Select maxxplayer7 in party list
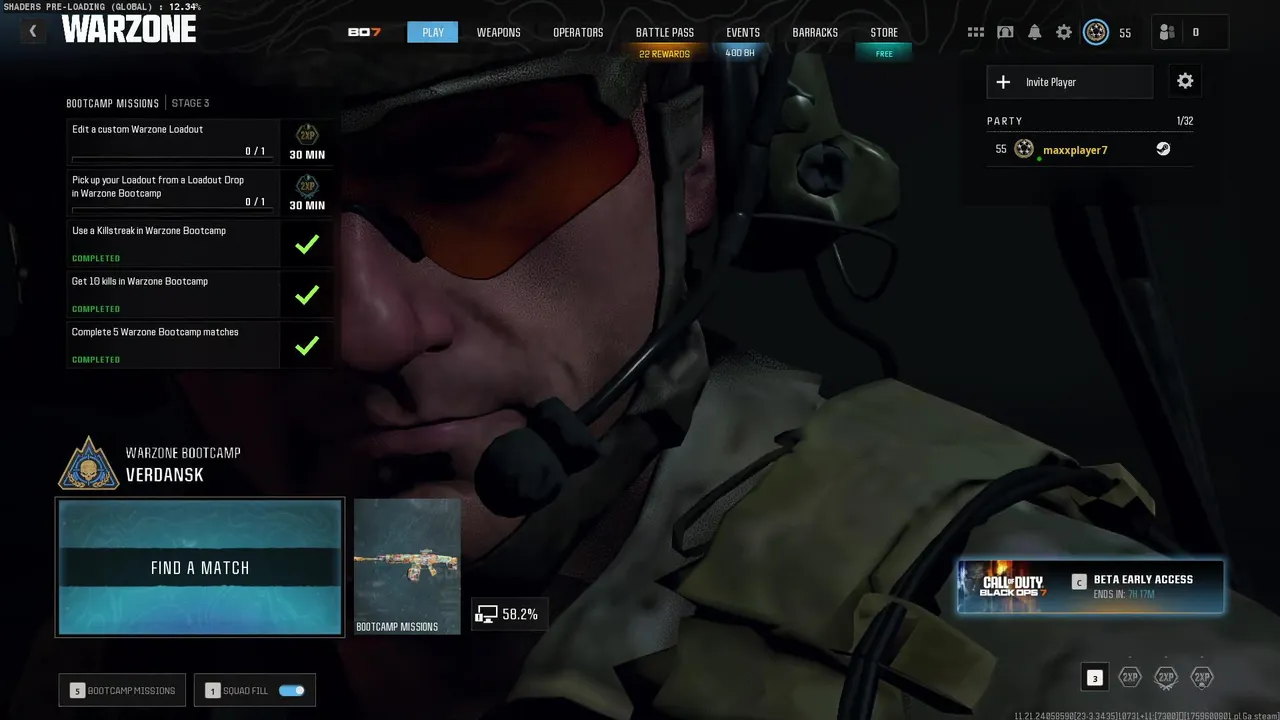Viewport: 1280px width, 720px height. (x=1090, y=150)
